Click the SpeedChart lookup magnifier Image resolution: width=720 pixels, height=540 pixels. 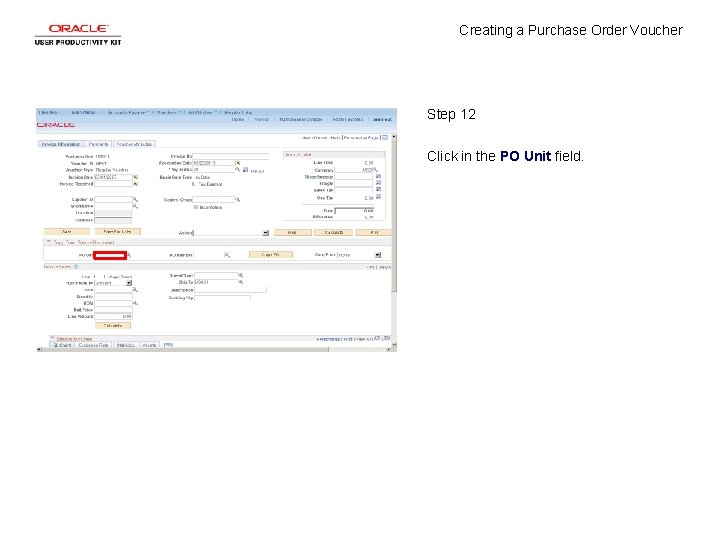click(240, 275)
